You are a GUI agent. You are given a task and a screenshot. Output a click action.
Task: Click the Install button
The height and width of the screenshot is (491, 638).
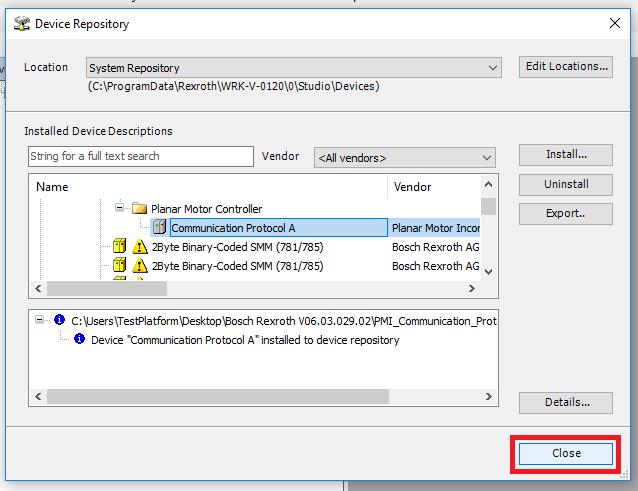coord(565,155)
